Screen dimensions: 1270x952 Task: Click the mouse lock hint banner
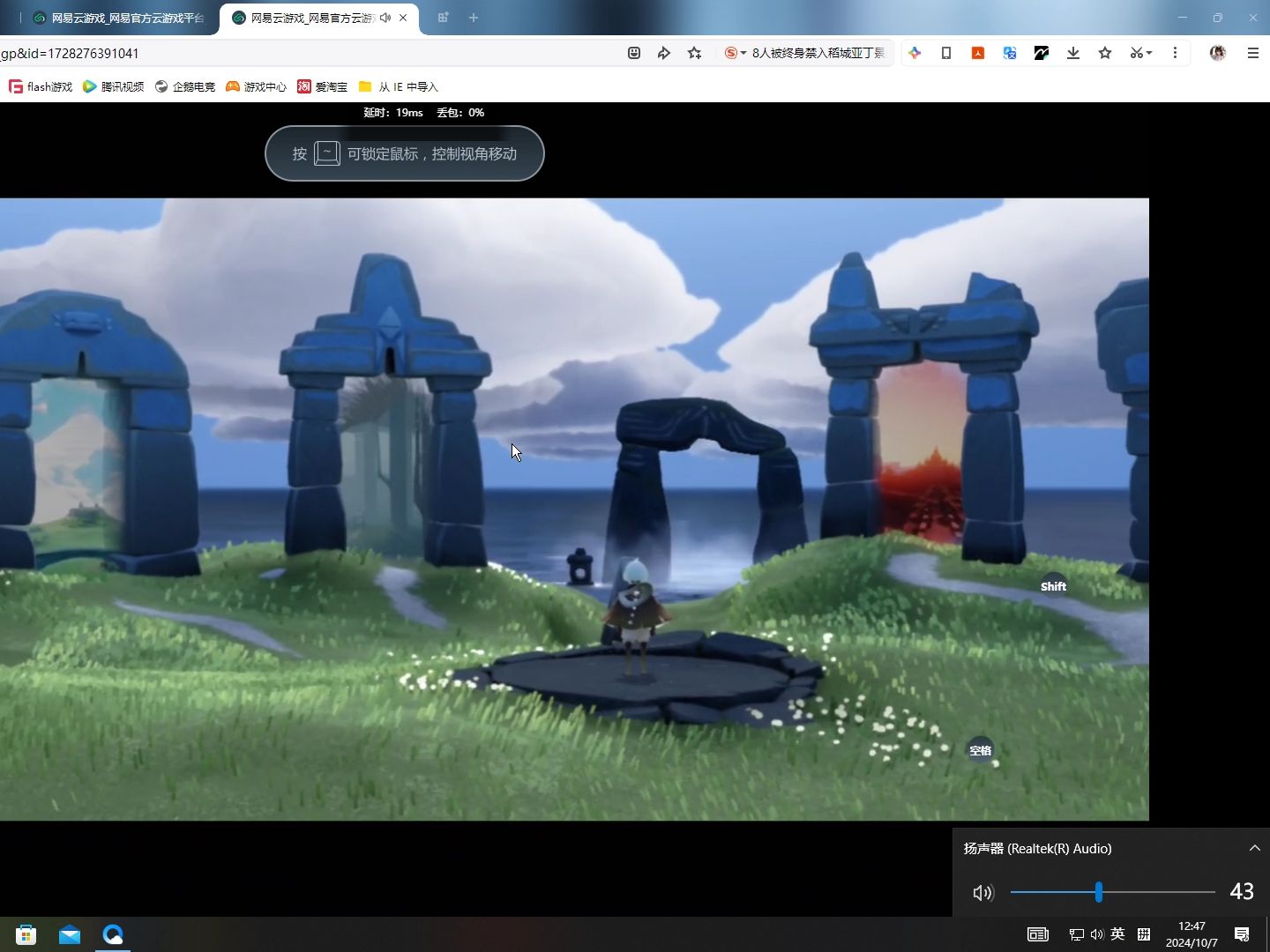pos(405,153)
